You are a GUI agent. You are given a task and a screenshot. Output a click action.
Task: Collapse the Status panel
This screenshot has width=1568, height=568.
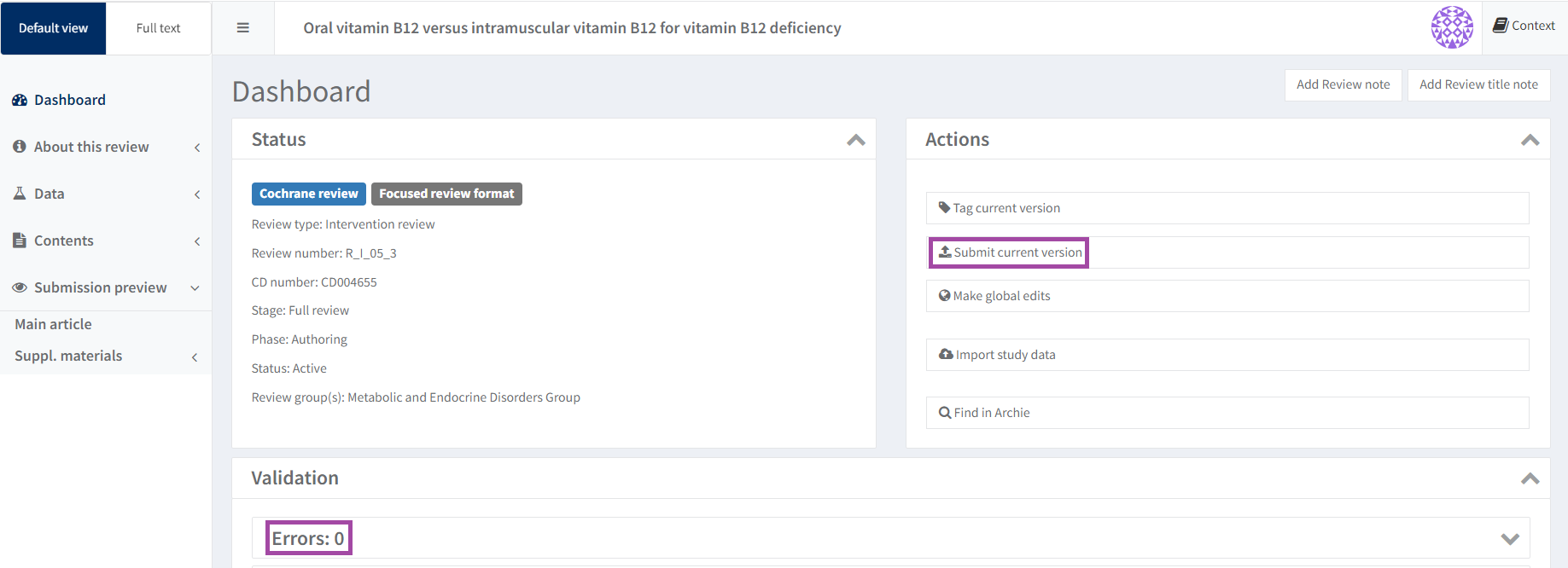point(856,140)
